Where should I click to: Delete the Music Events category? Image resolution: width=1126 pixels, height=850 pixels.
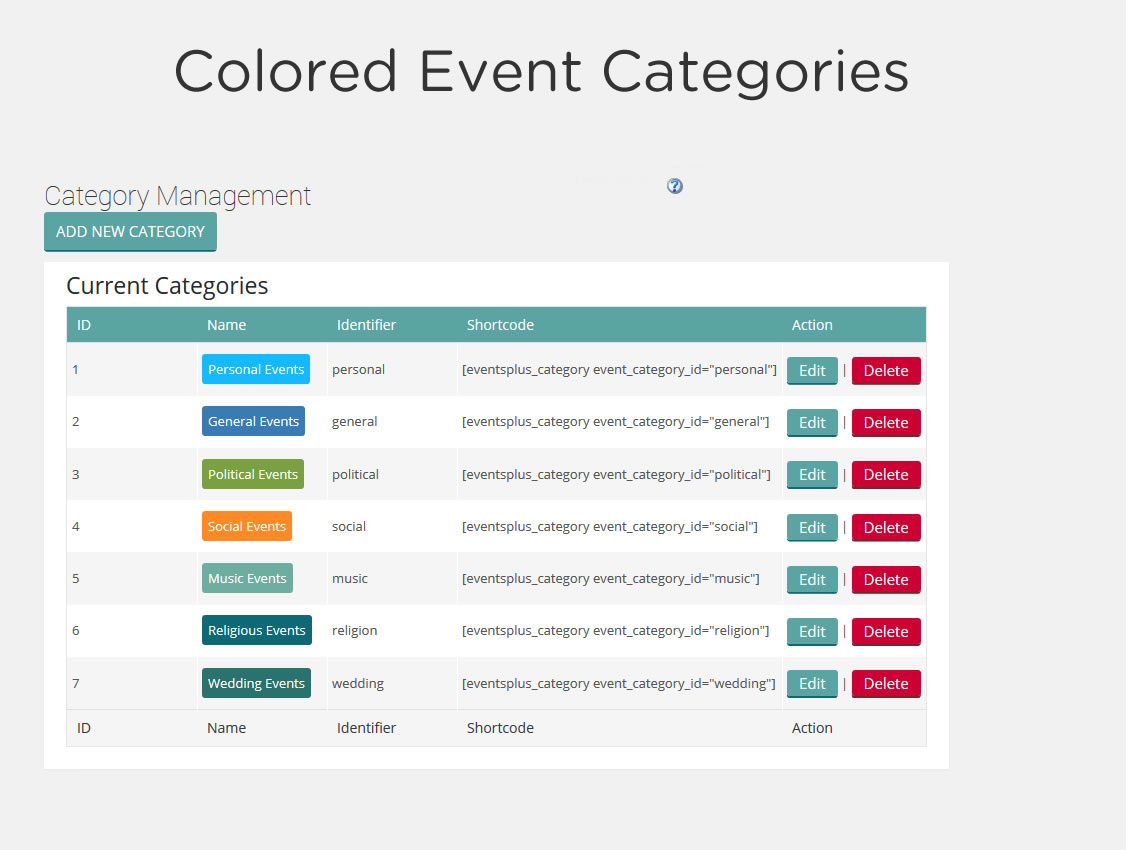coord(885,579)
